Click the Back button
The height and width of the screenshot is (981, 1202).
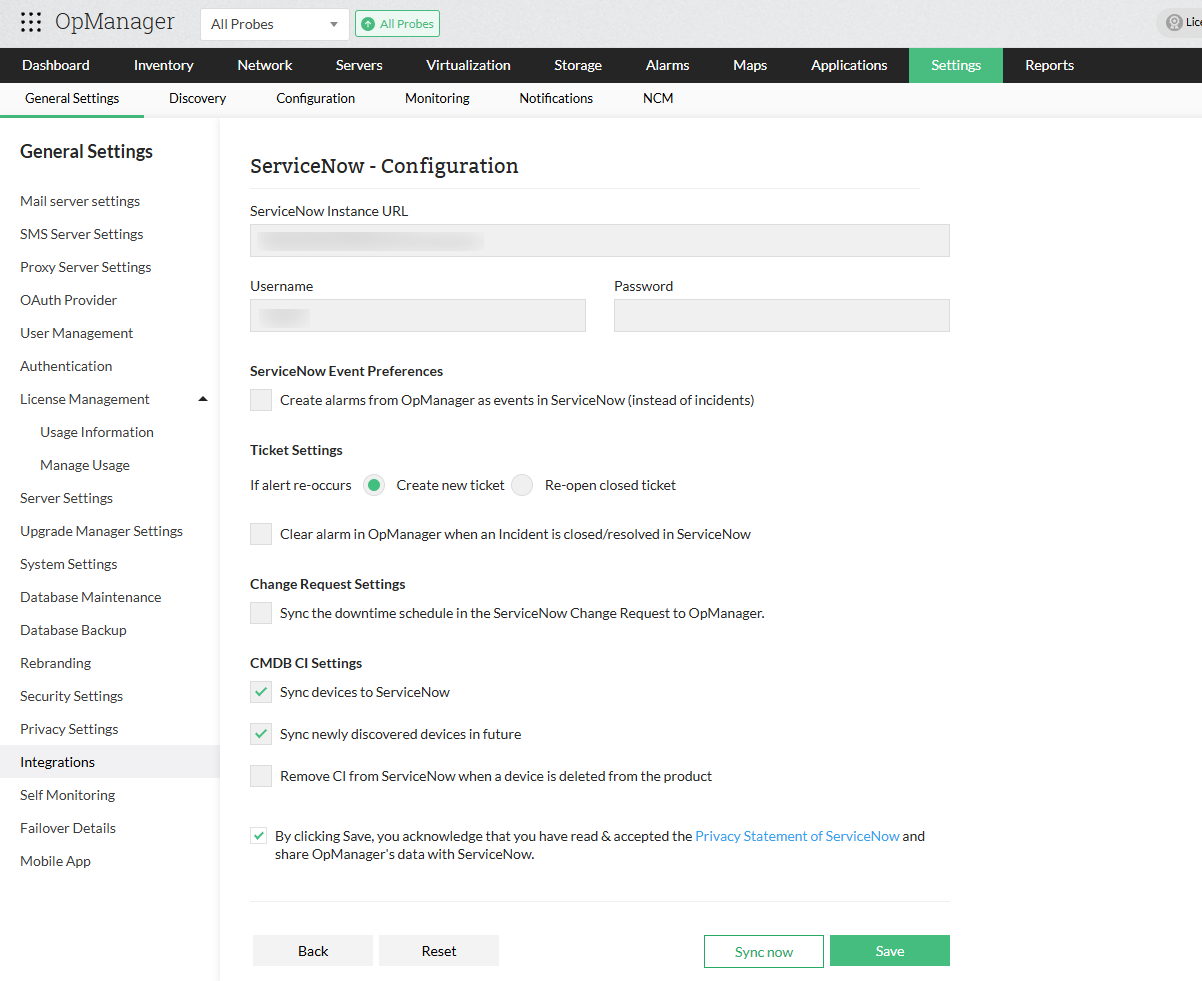313,951
